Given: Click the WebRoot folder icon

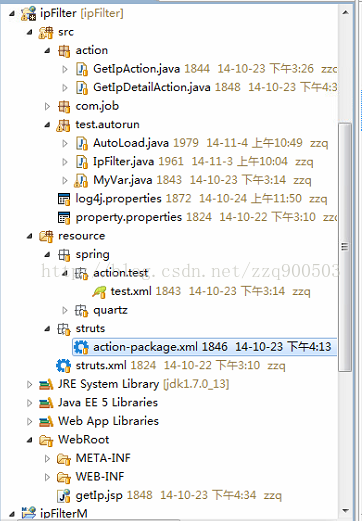Looking at the screenshot, I should click(46, 440).
